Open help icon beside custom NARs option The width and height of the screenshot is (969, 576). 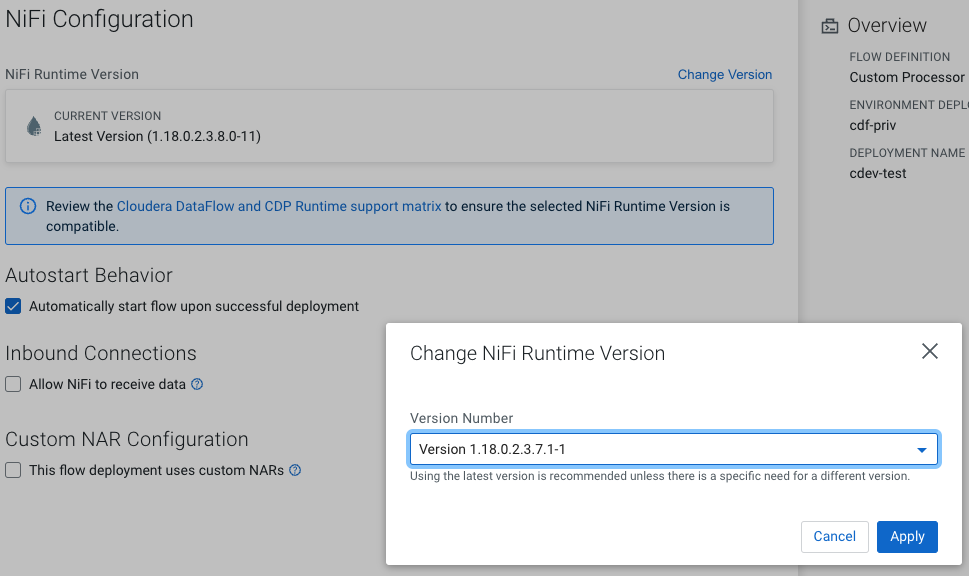click(295, 470)
